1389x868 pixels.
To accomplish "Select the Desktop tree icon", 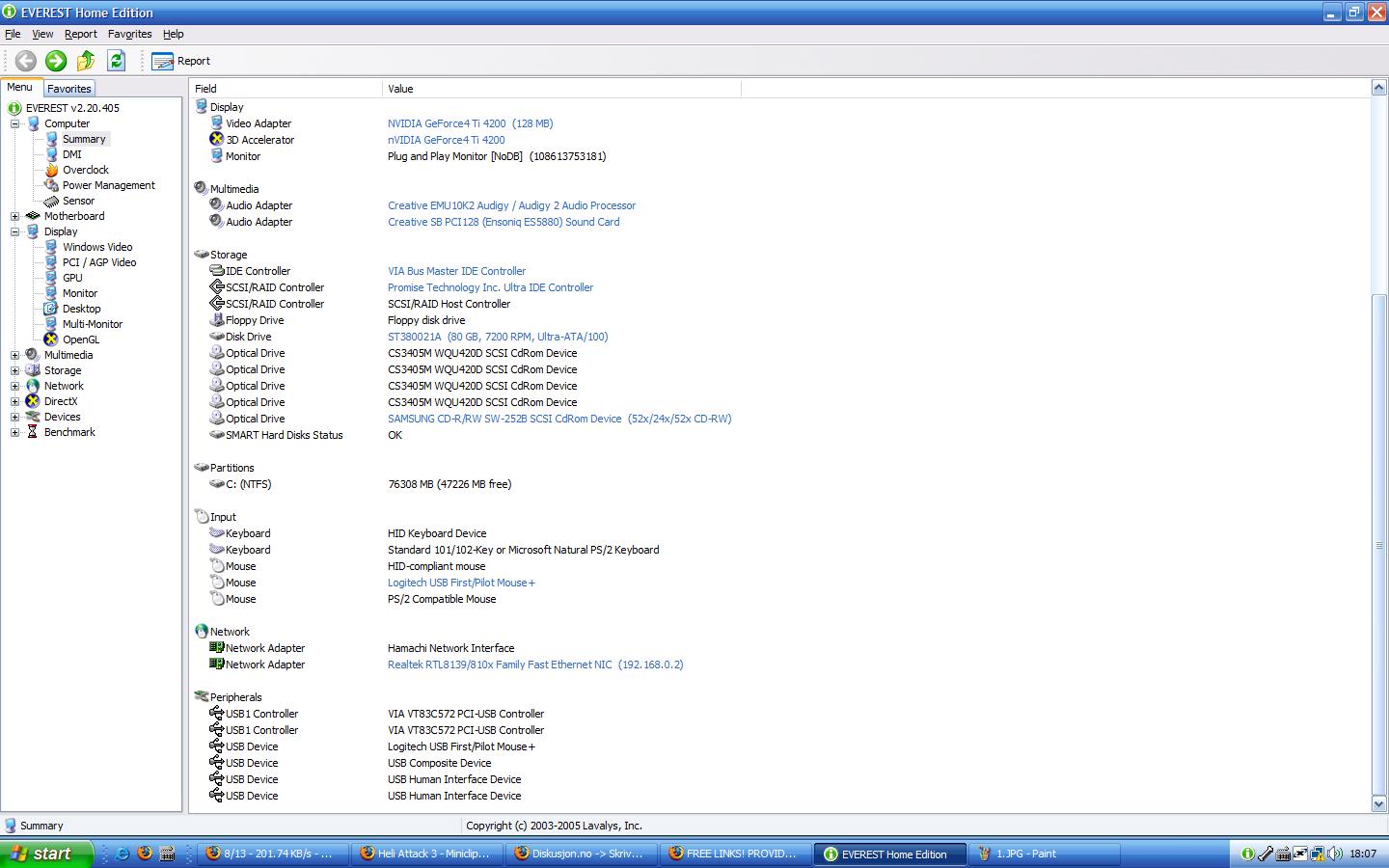I will coord(51,309).
